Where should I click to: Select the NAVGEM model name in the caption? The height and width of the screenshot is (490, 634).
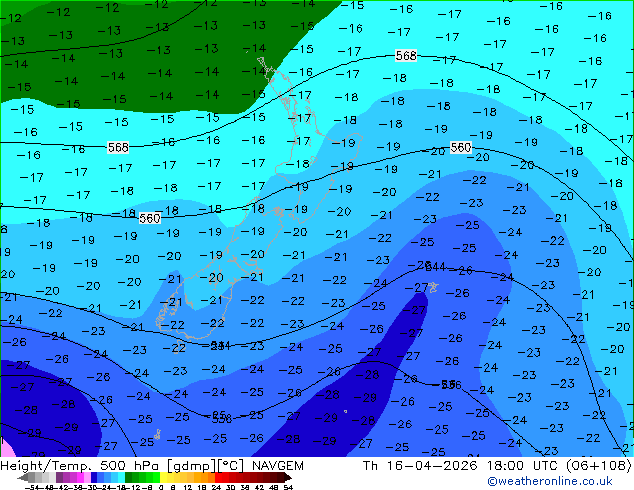click(x=278, y=466)
